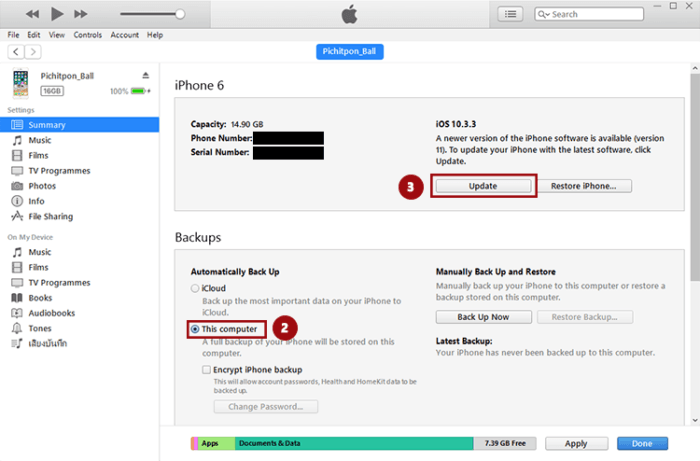700x461 pixels.
Task: Click the fast-forward playback button
Action: (x=81, y=14)
